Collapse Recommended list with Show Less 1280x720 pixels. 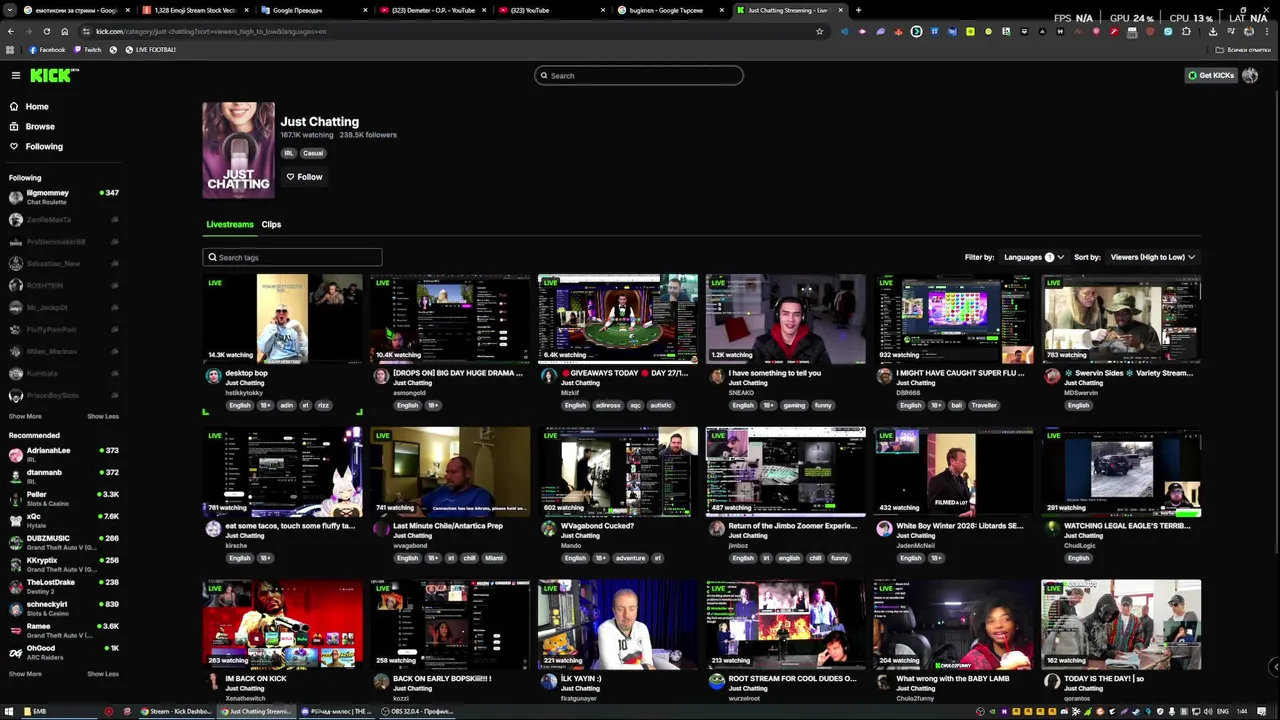coord(103,674)
